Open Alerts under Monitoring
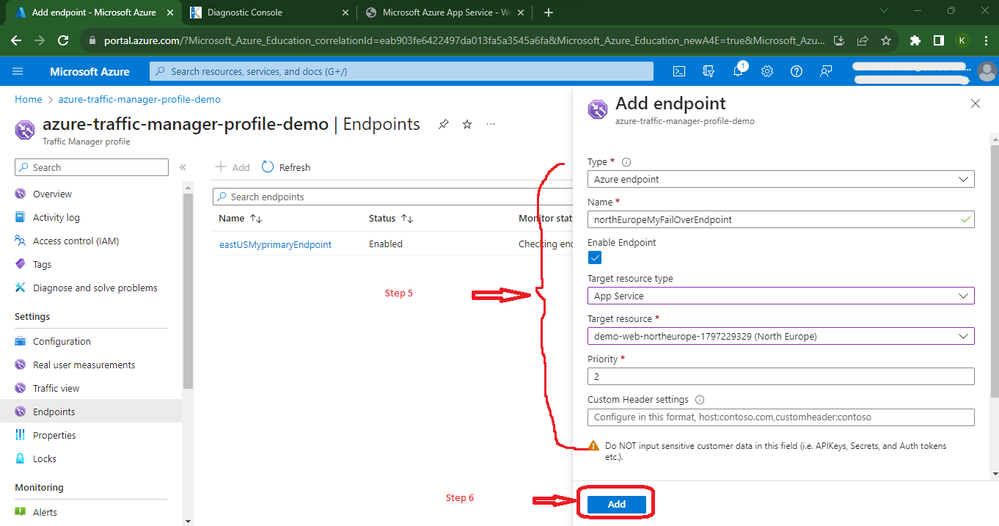Image resolution: width=999 pixels, height=526 pixels. (x=45, y=512)
